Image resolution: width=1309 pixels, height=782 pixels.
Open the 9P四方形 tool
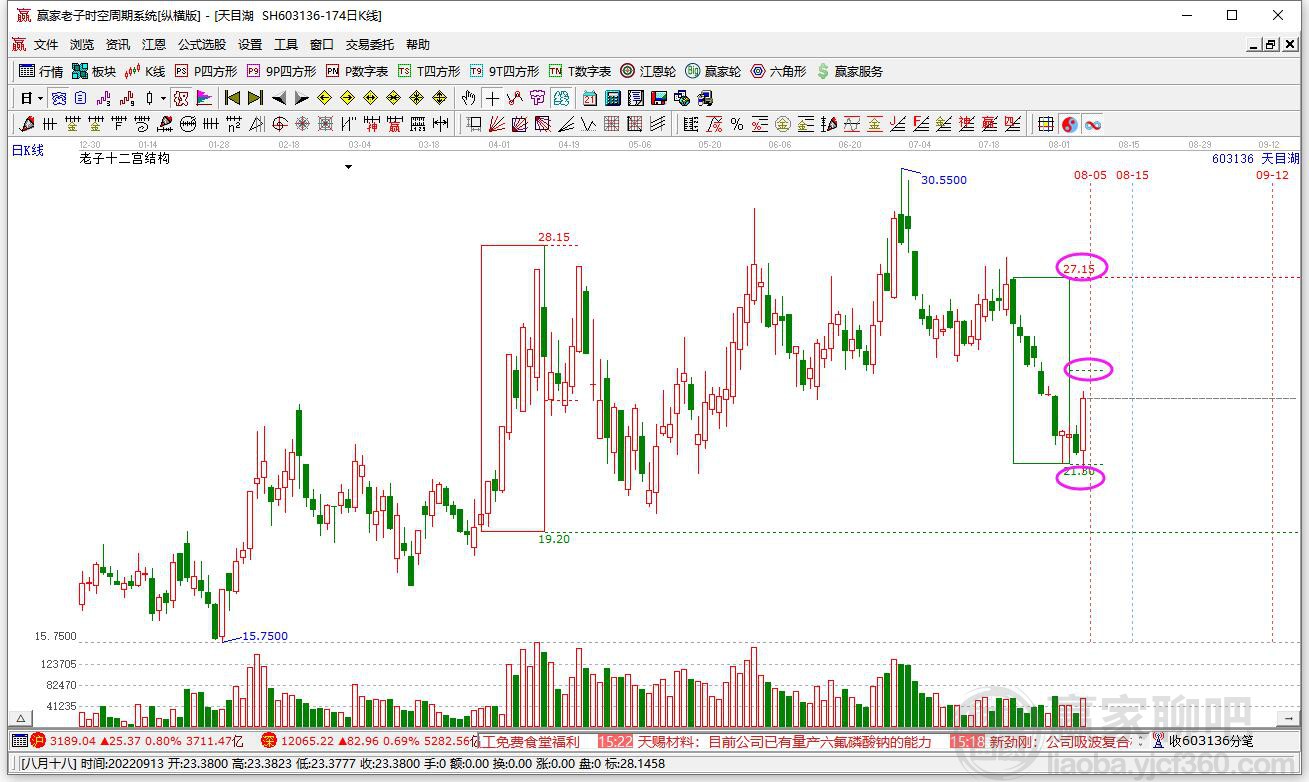(281, 71)
